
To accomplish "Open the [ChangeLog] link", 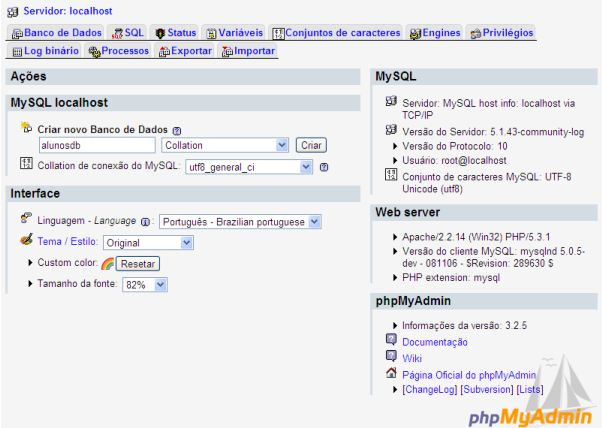I will 430,390.
